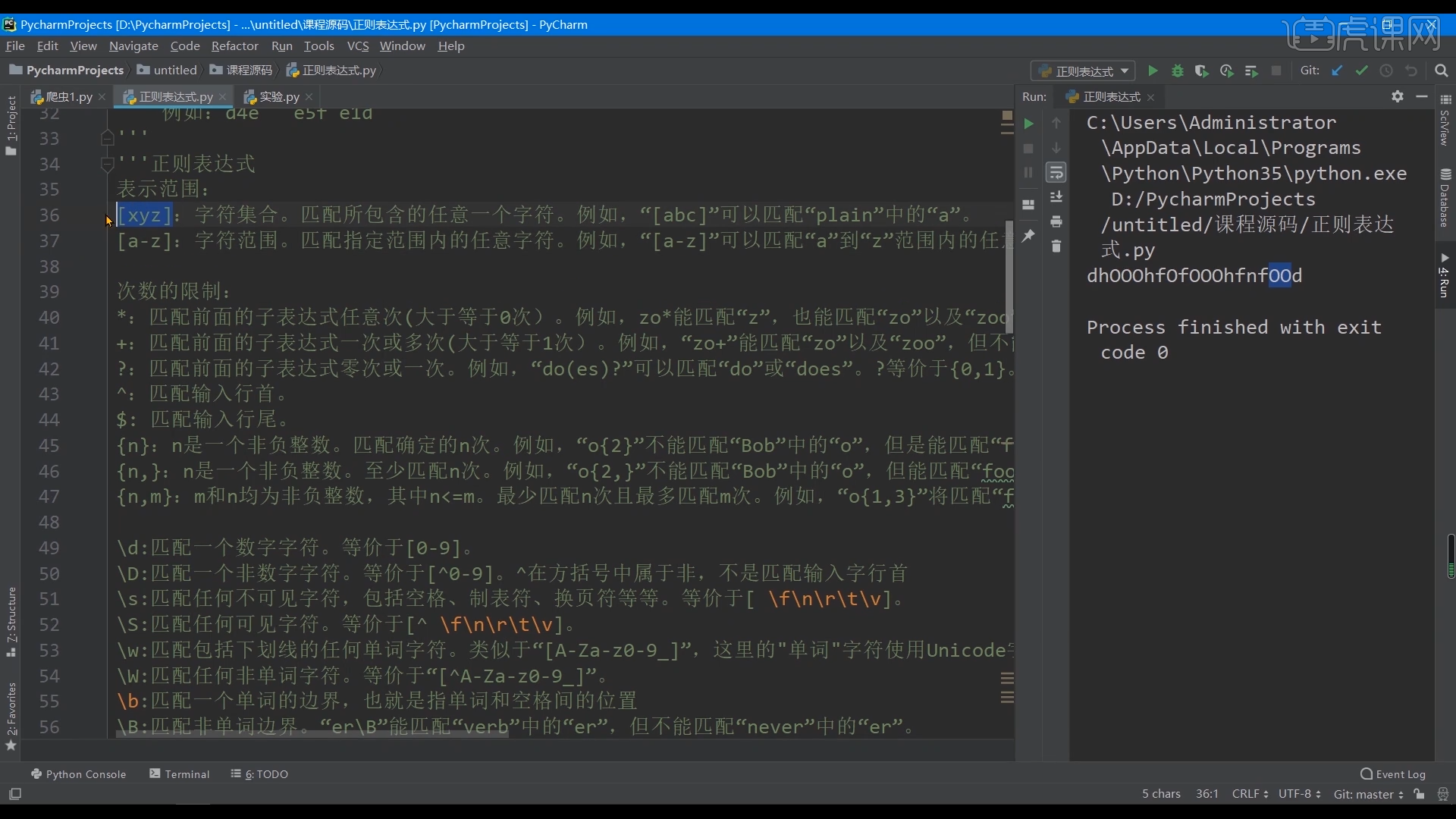Click the Stop process icon in the Run panel
1456x819 pixels.
(1028, 149)
